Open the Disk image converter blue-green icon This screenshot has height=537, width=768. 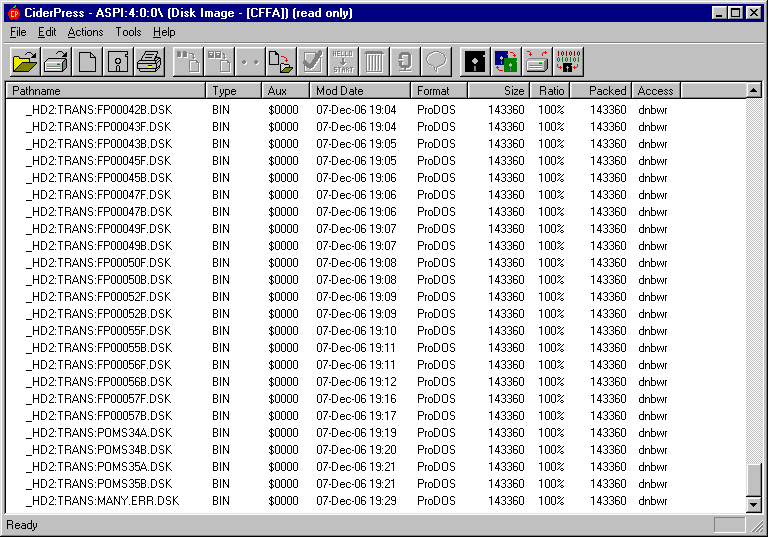506,62
